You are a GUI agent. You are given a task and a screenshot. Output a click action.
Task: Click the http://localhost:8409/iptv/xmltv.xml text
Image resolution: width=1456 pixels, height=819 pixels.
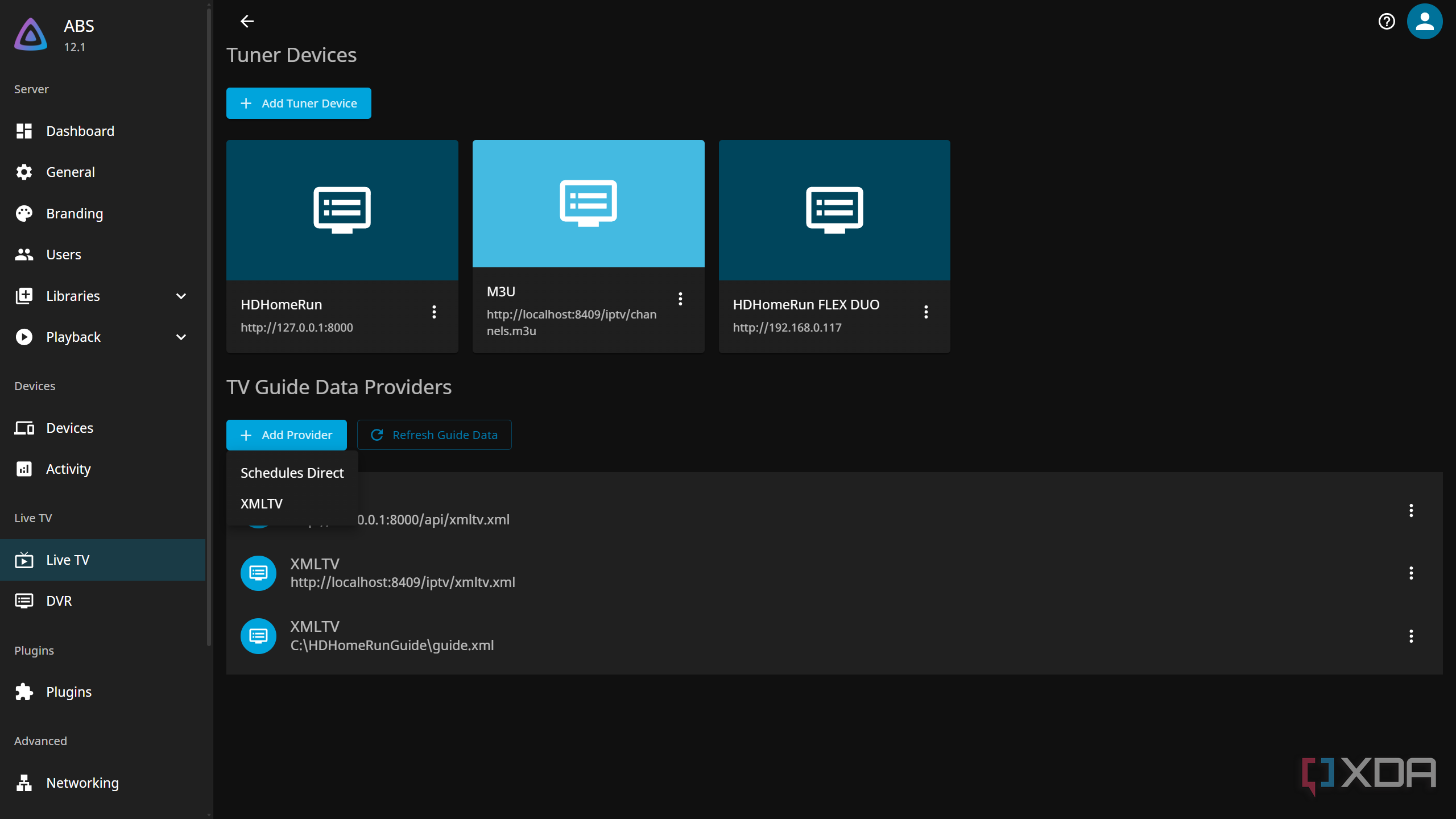[403, 582]
